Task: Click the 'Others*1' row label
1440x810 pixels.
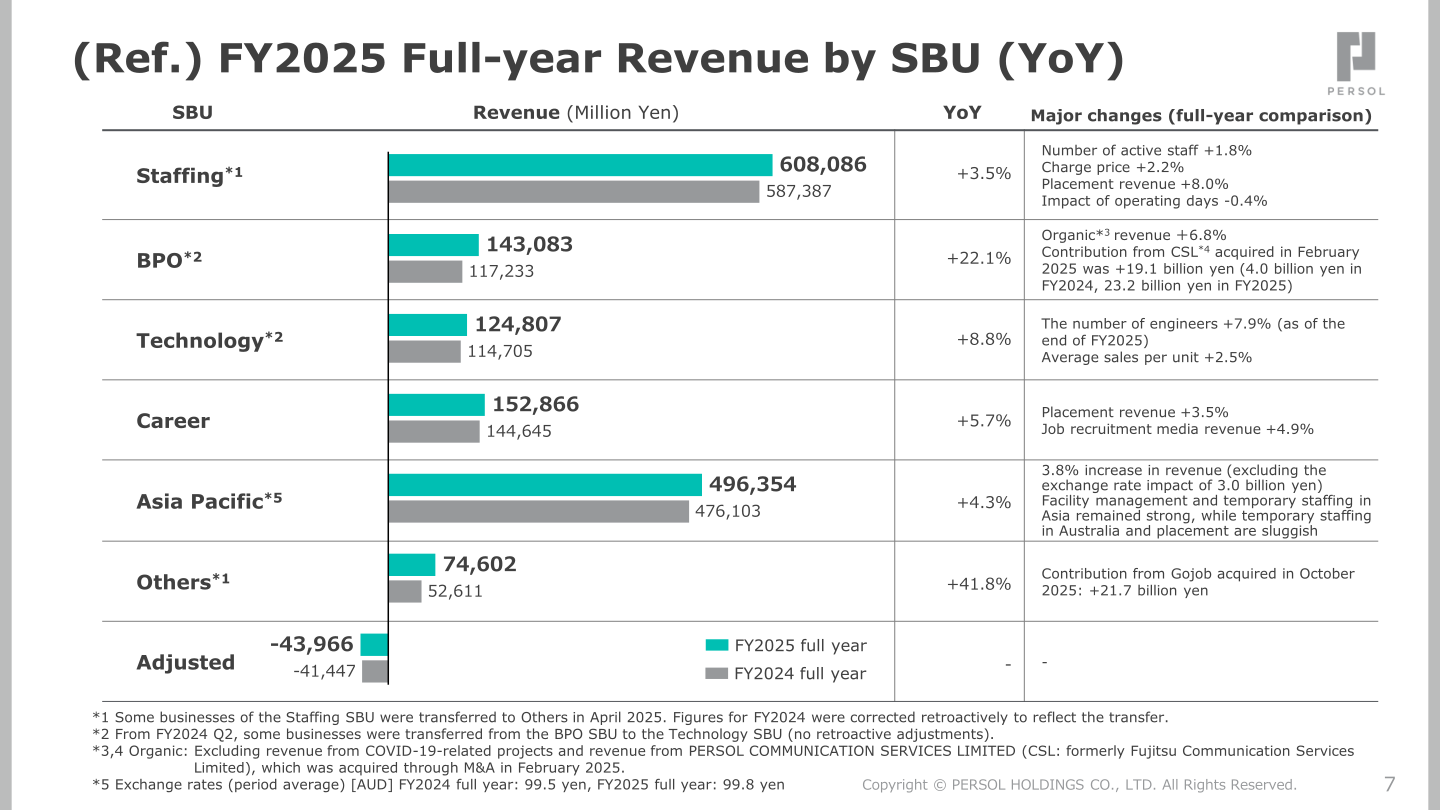Action: (x=183, y=581)
